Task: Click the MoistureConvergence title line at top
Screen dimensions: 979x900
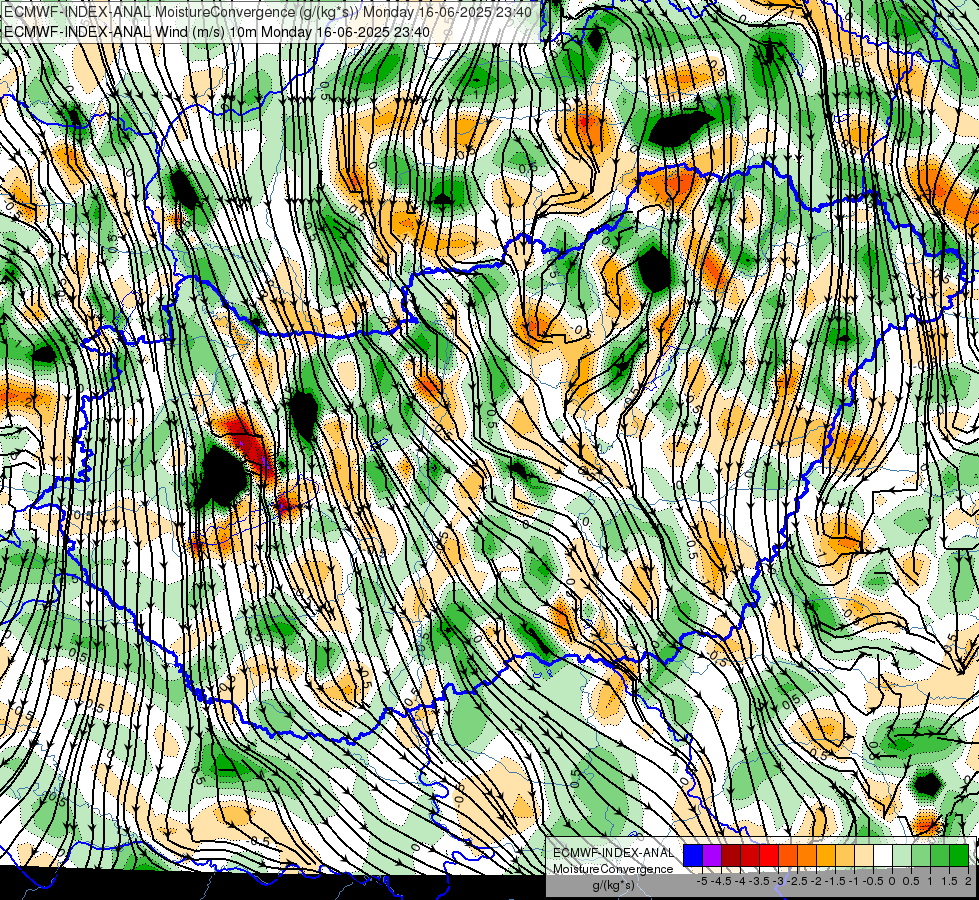Action: (268, 12)
